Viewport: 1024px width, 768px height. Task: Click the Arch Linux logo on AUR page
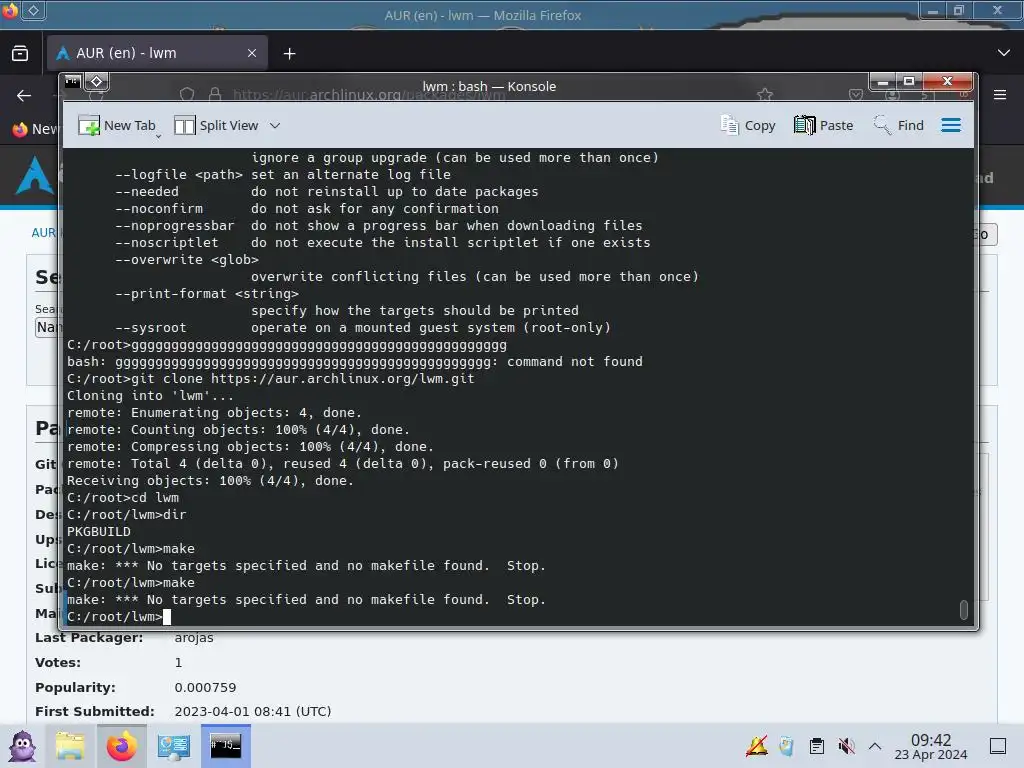tap(35, 175)
